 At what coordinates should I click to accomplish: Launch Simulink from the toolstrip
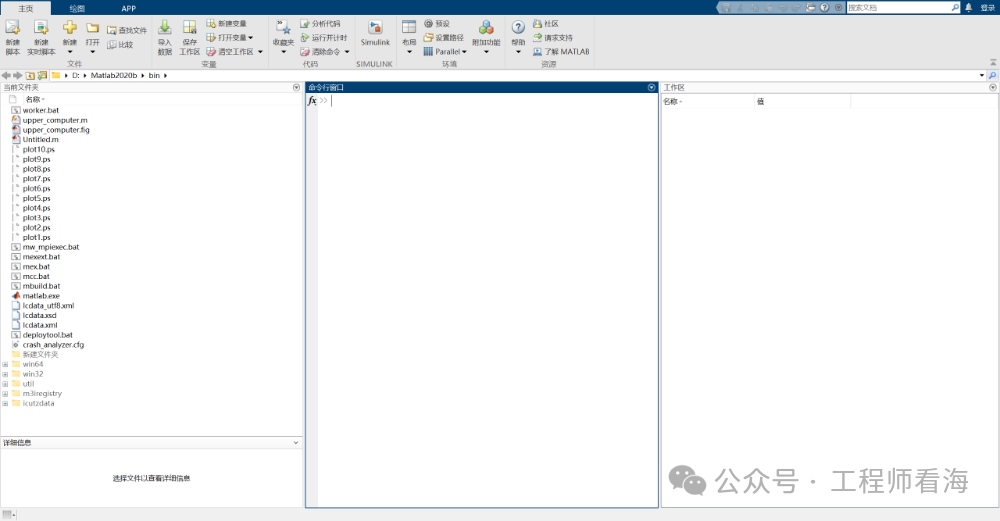[x=375, y=33]
